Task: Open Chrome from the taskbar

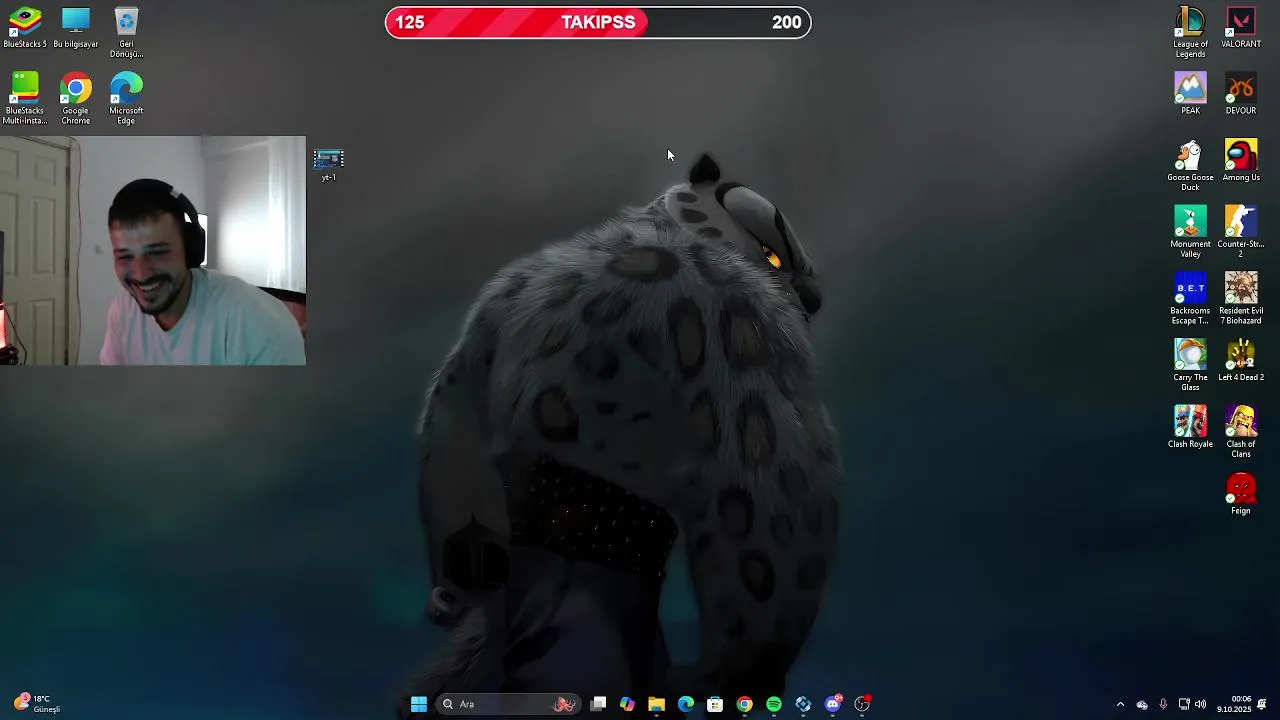Action: tap(744, 704)
